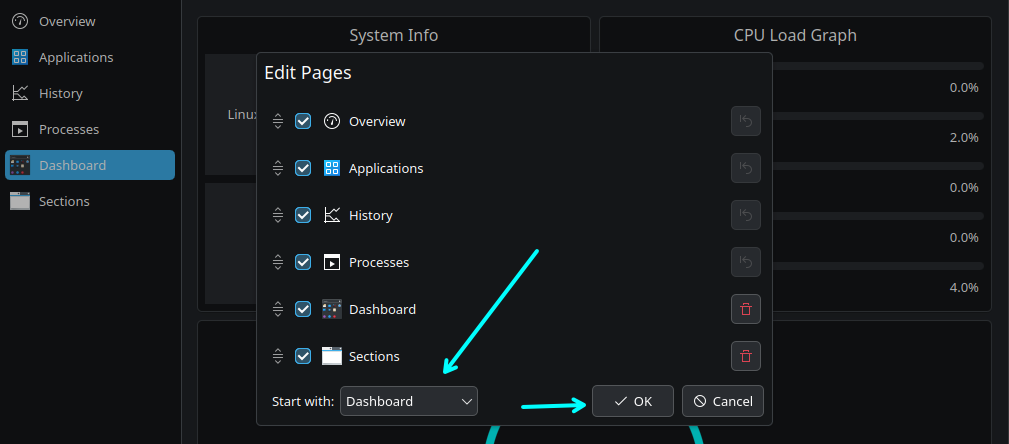Screen dimensions: 1009x444
Task: Open Applications page in sidebar
Action: [90, 57]
